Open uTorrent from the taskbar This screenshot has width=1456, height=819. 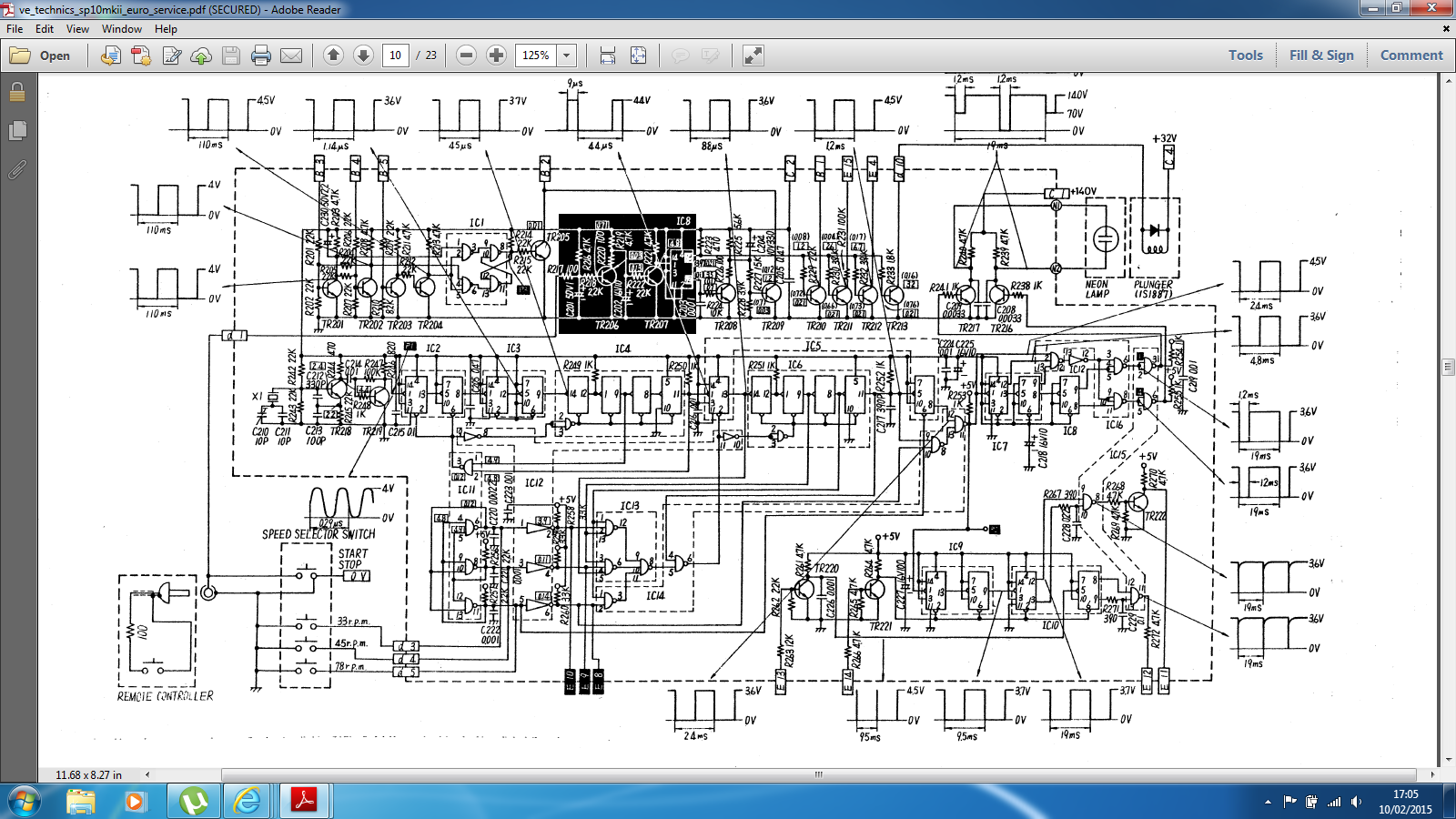[193, 802]
